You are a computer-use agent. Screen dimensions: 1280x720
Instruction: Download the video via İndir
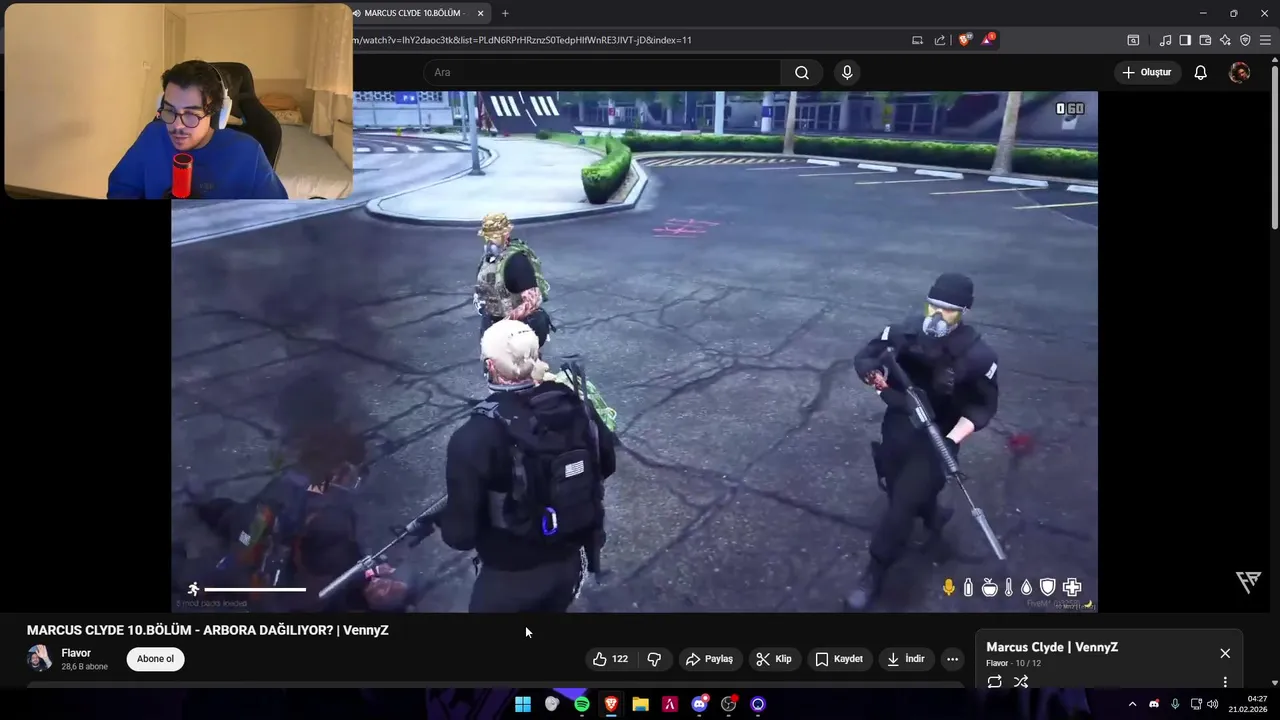905,659
